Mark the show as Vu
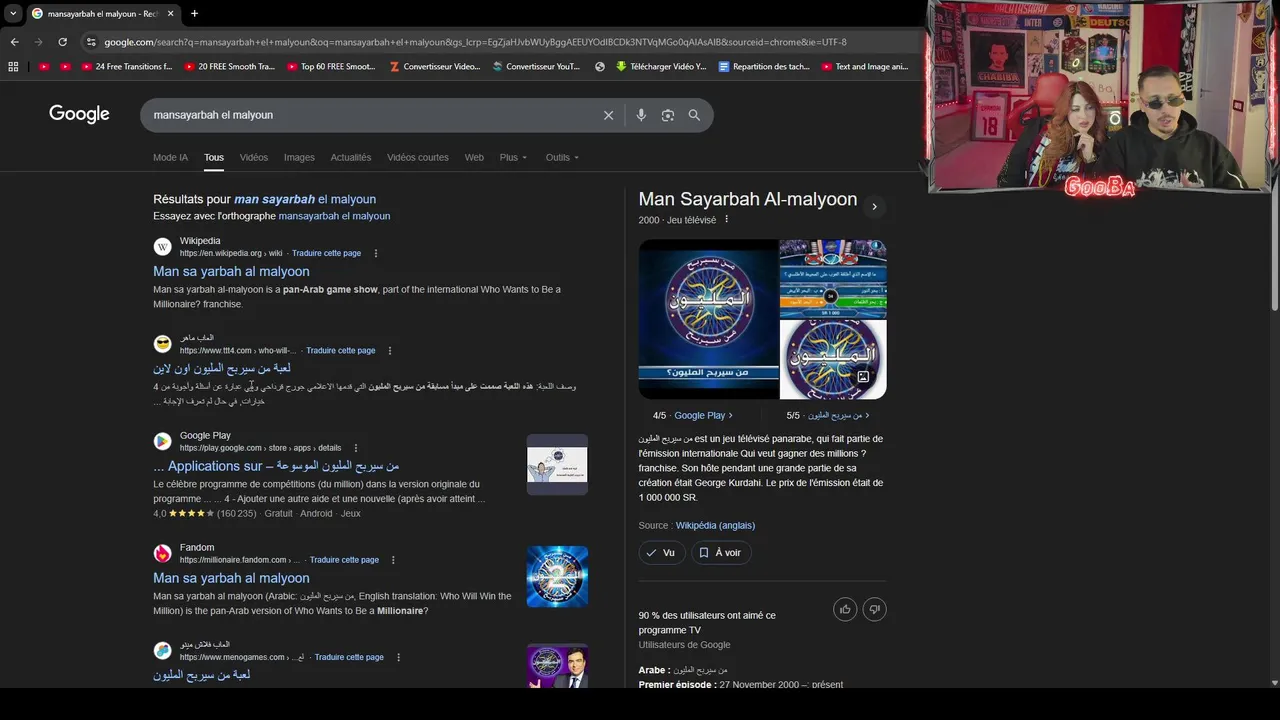 [x=661, y=552]
